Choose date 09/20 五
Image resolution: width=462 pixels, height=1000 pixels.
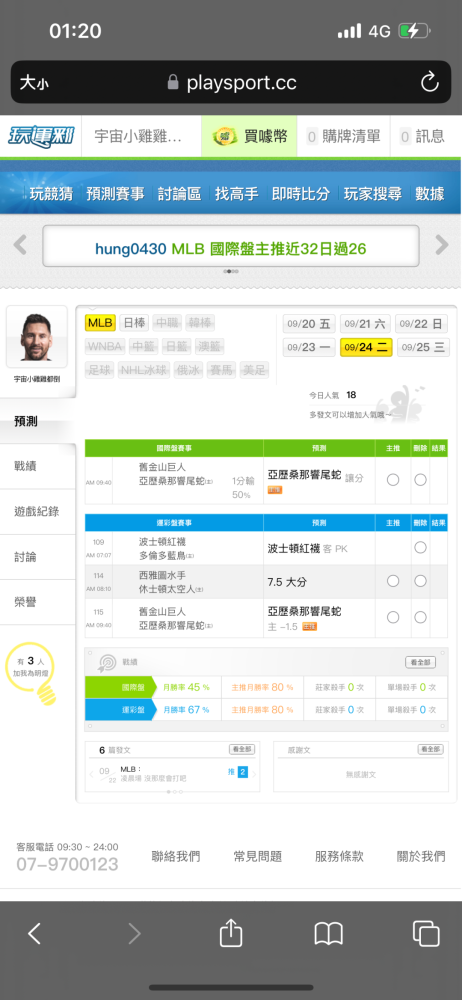tap(309, 324)
